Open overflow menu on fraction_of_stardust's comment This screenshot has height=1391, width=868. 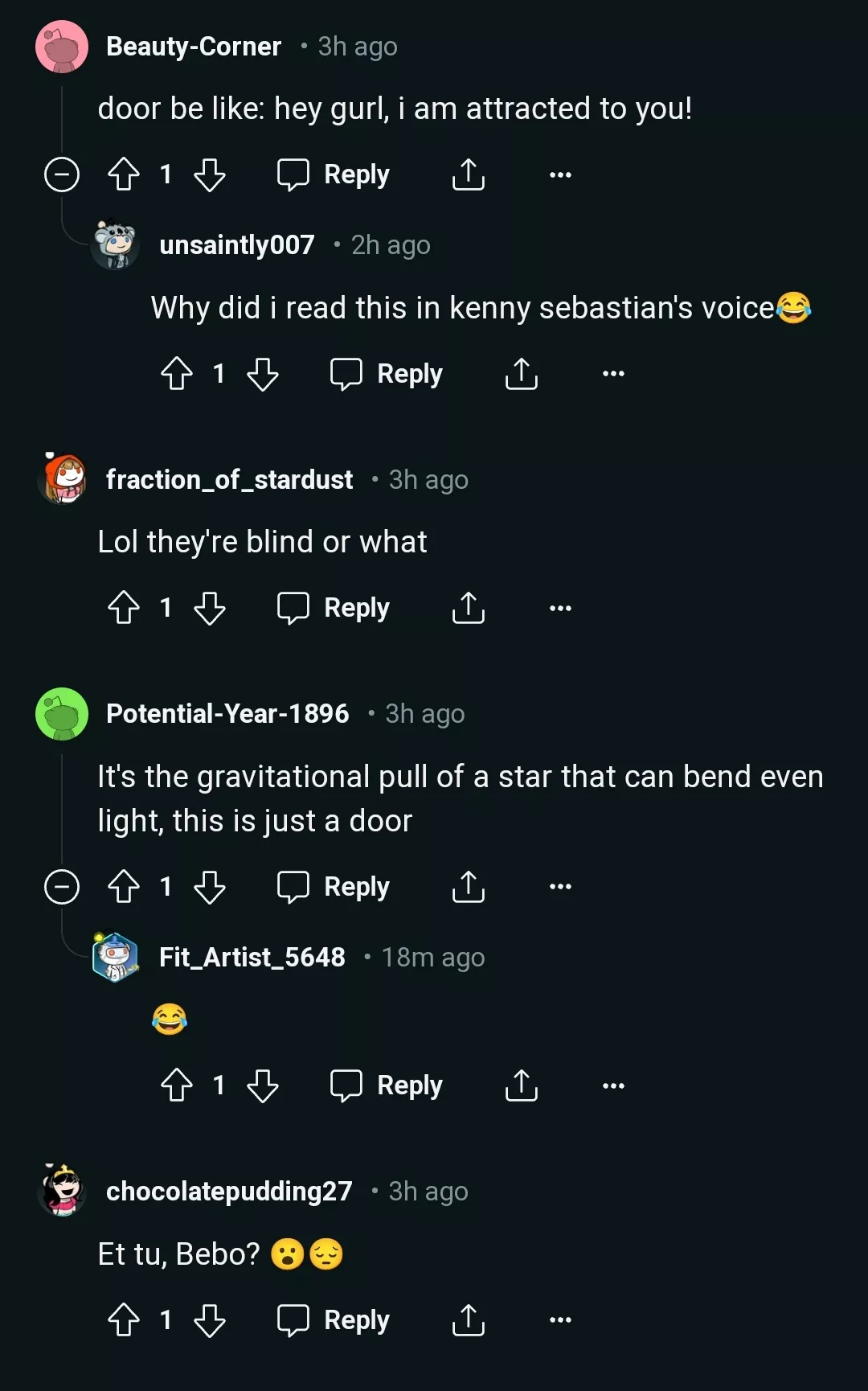click(x=560, y=608)
